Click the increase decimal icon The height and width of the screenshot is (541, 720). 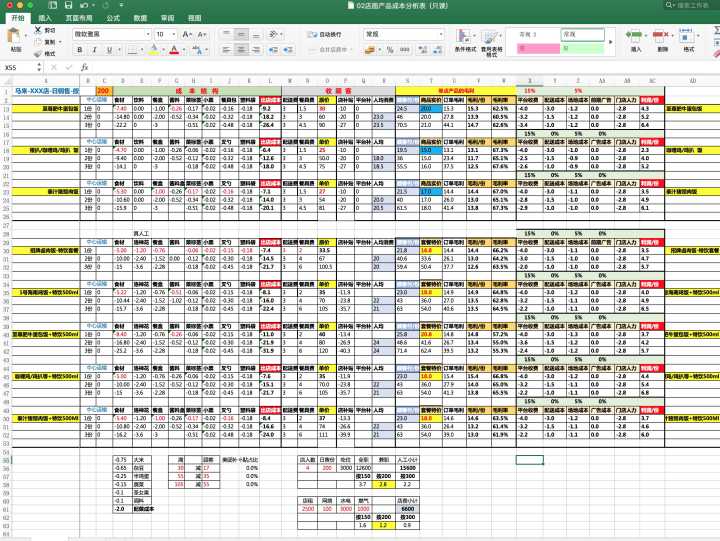[x=422, y=50]
